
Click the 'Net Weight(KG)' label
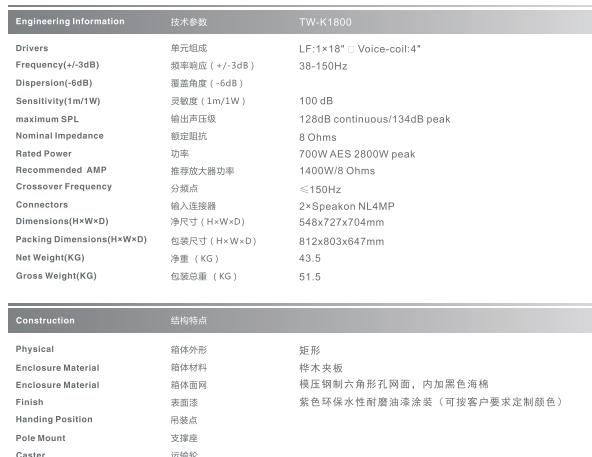(50, 258)
